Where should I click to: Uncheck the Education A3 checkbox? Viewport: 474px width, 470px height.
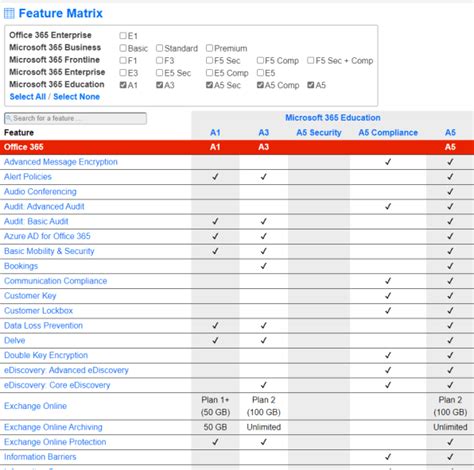click(x=160, y=85)
